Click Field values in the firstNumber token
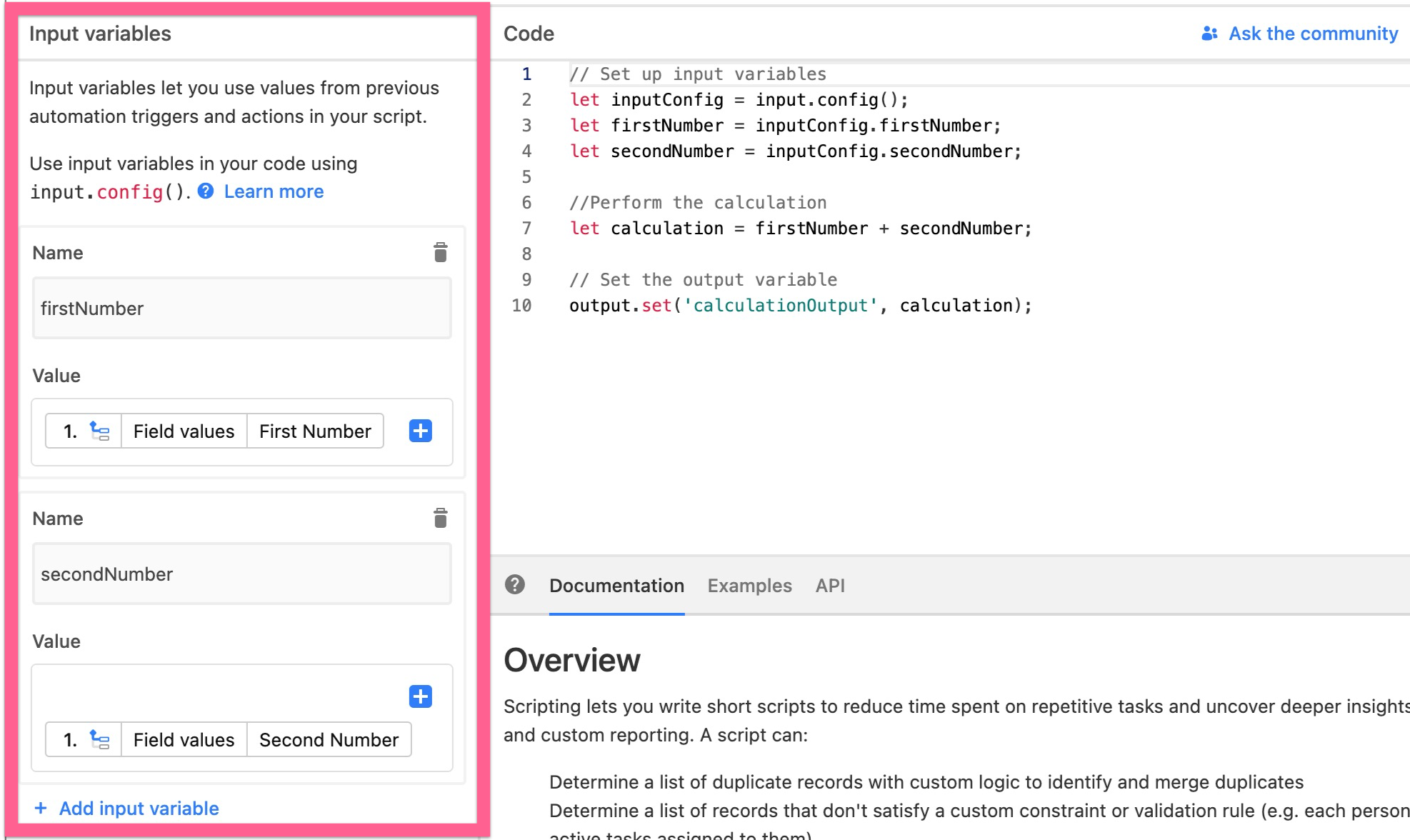The height and width of the screenshot is (840, 1410). (184, 431)
